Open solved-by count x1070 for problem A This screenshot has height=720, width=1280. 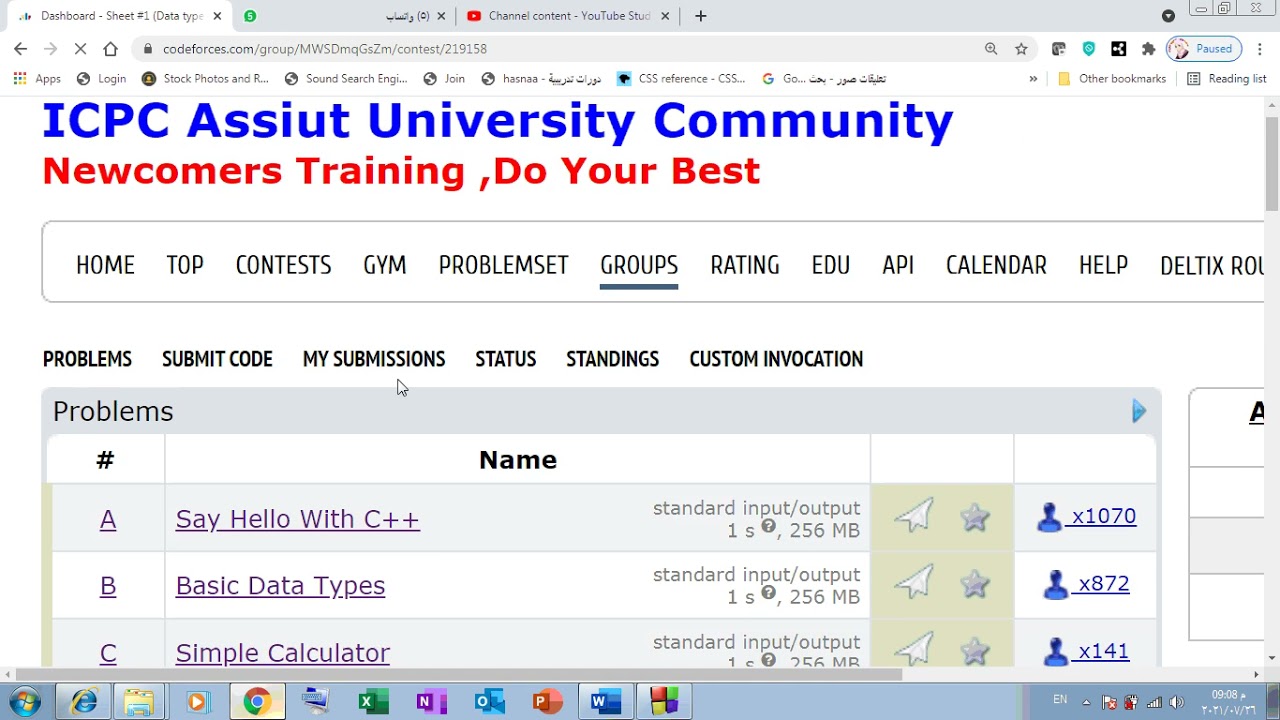1103,516
